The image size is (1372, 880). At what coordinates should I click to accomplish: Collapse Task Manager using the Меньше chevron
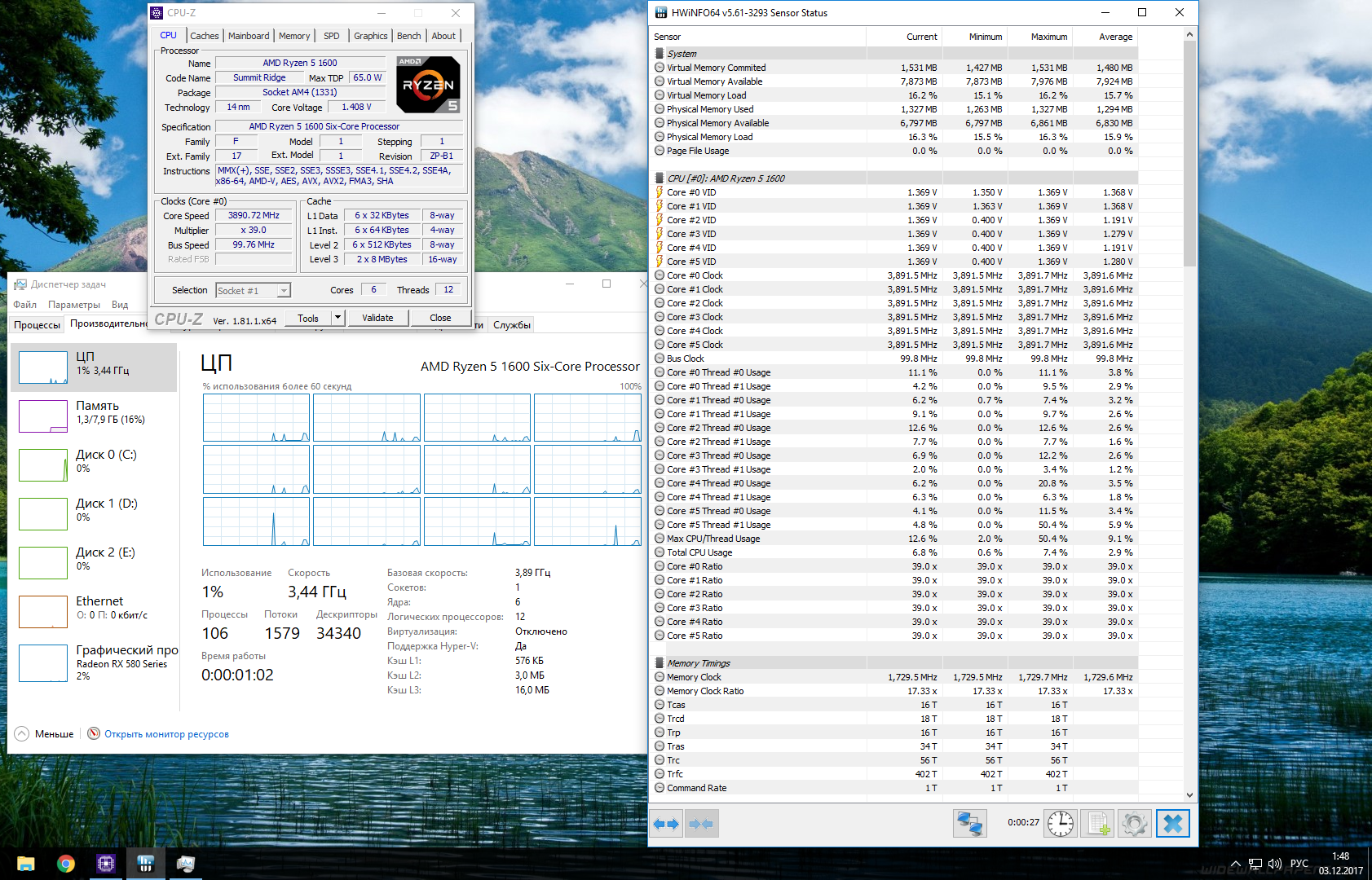point(22,734)
